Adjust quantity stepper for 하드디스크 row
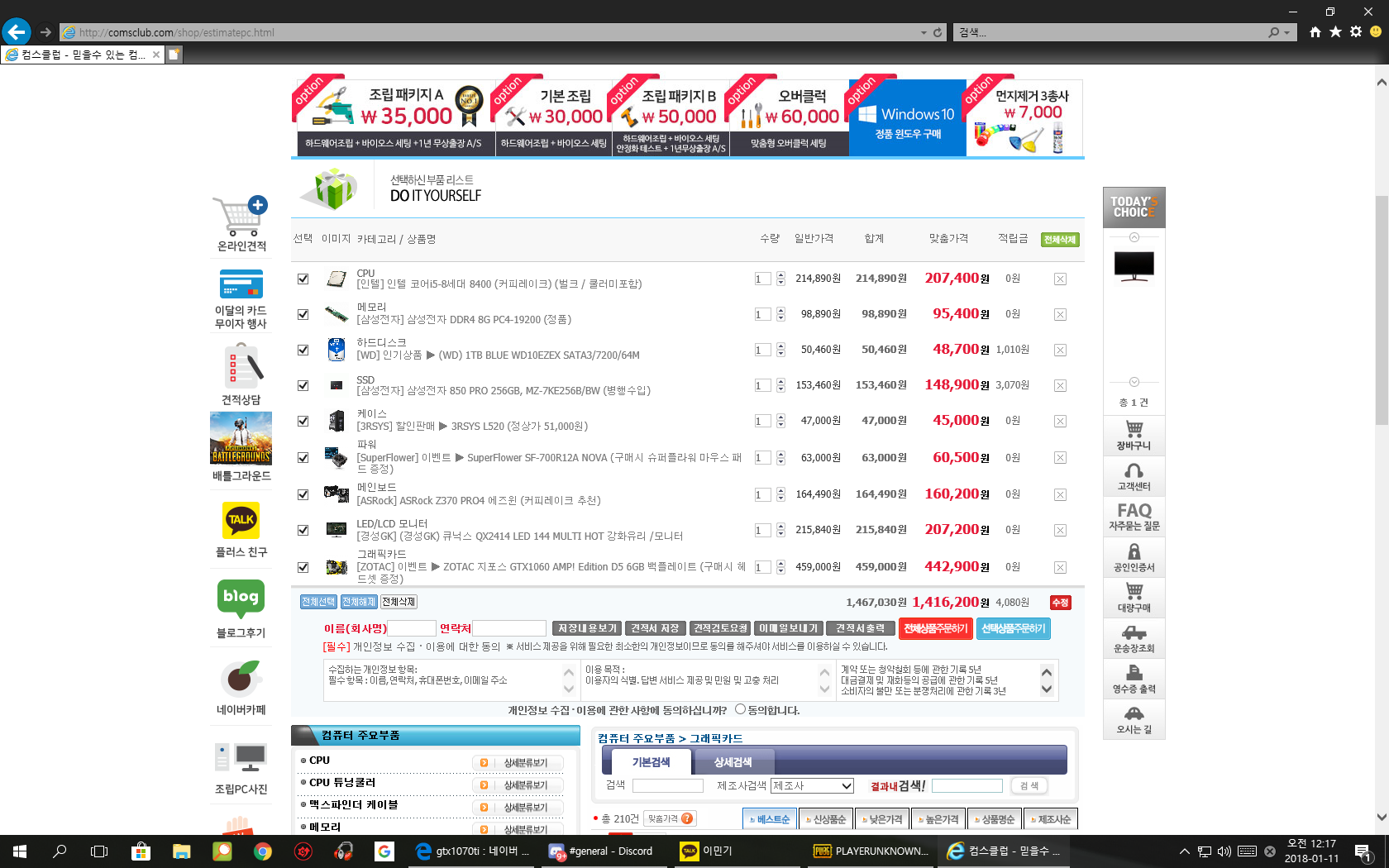This screenshot has width=1389, height=868. click(x=780, y=351)
